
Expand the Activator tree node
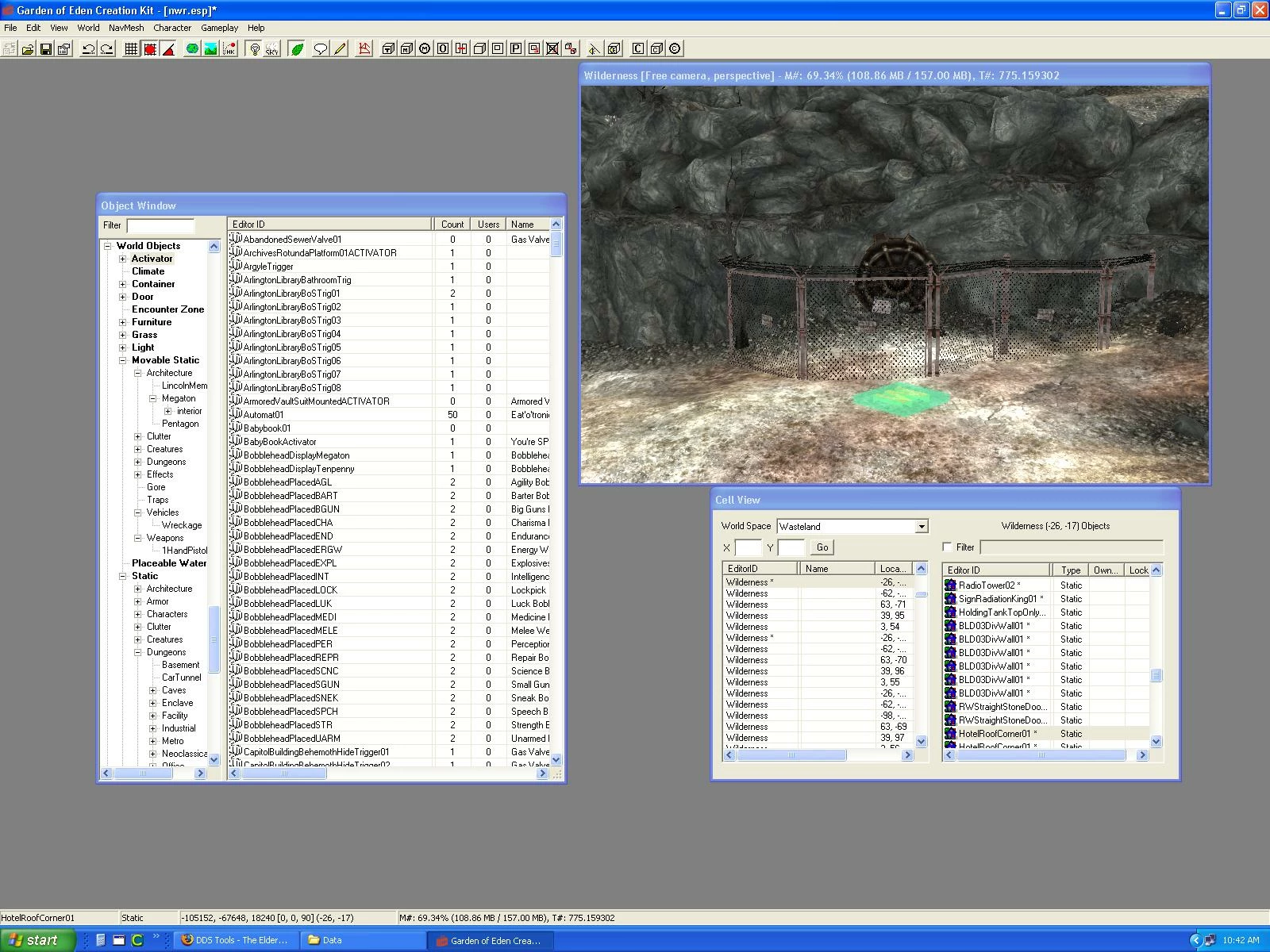tap(123, 259)
